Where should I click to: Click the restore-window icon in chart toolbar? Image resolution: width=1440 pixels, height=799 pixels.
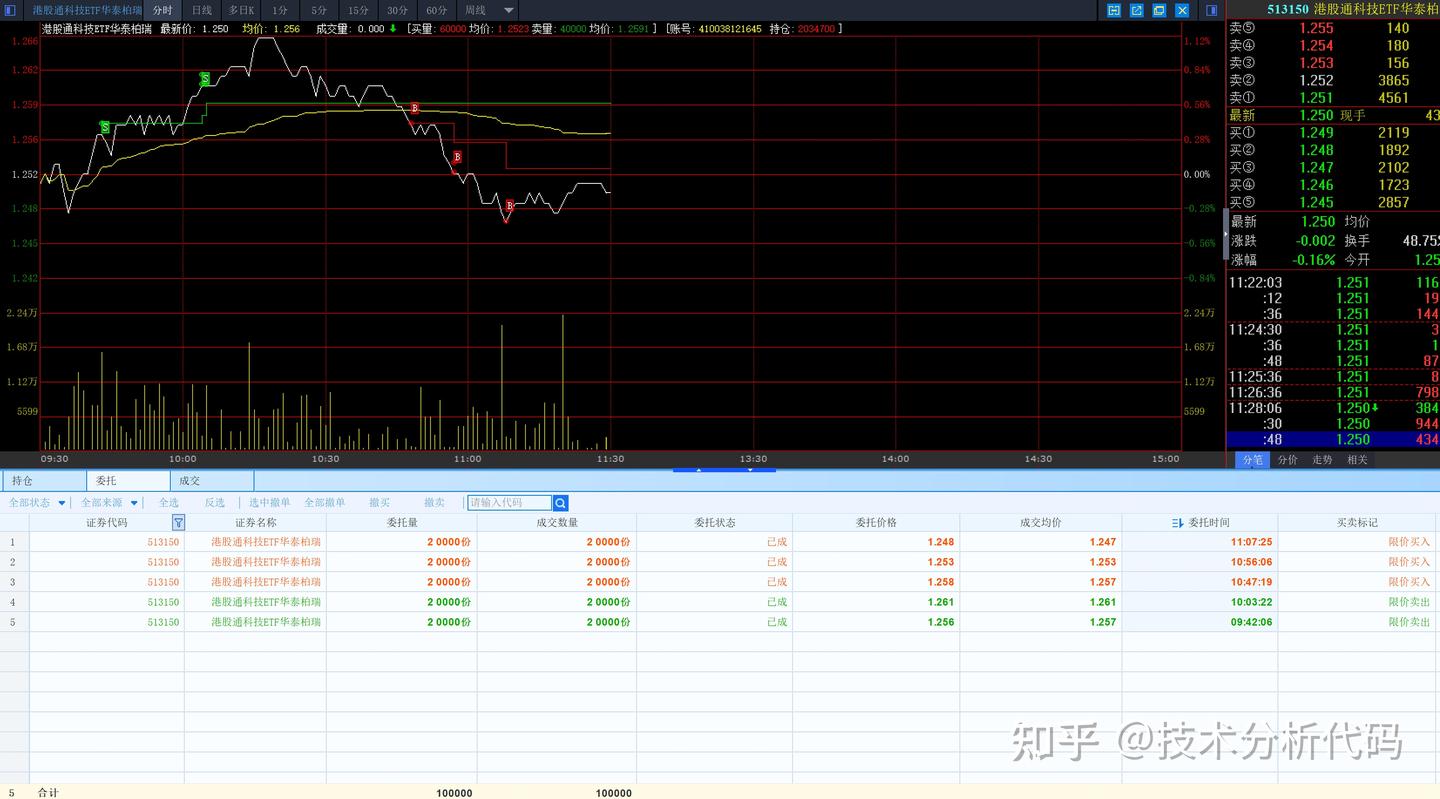(x=1159, y=10)
